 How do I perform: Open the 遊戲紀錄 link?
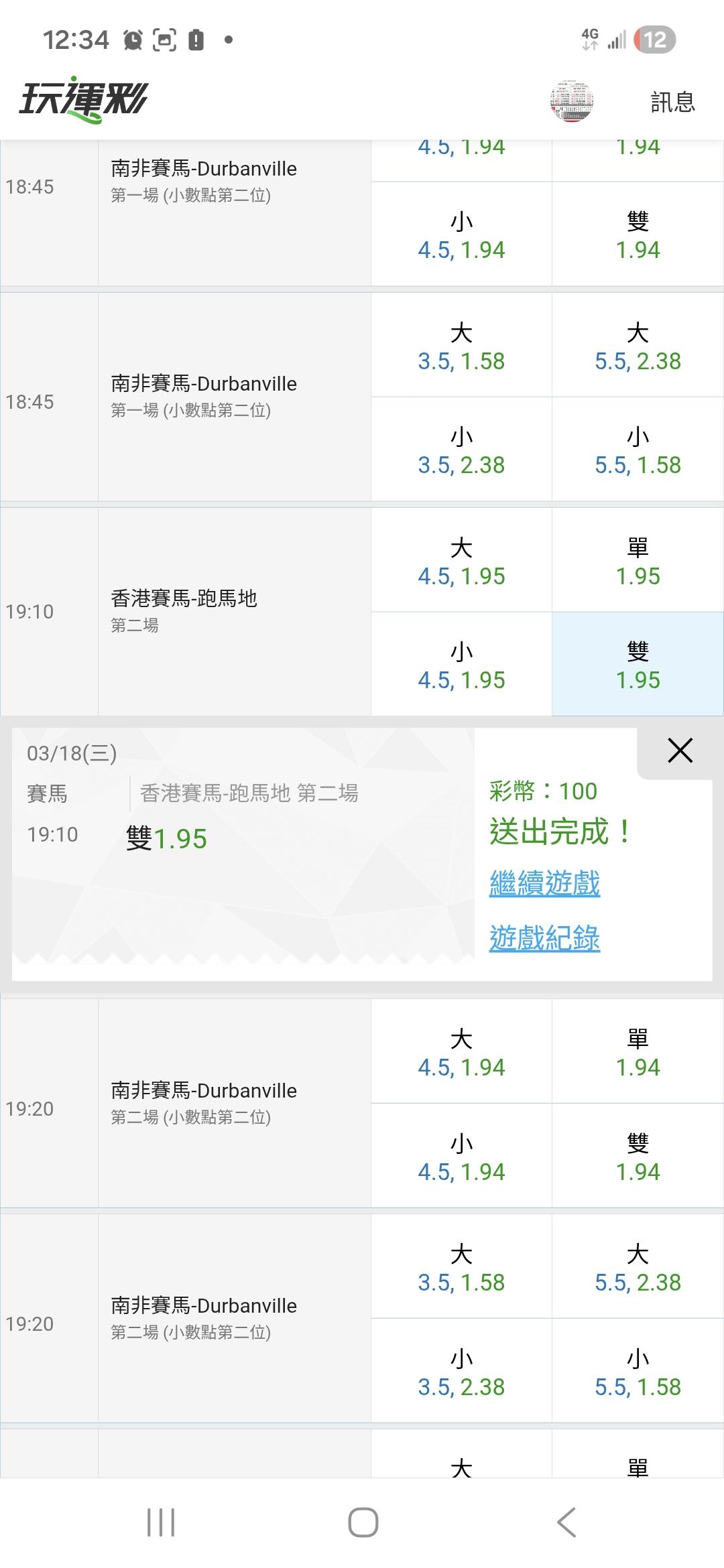[544, 938]
